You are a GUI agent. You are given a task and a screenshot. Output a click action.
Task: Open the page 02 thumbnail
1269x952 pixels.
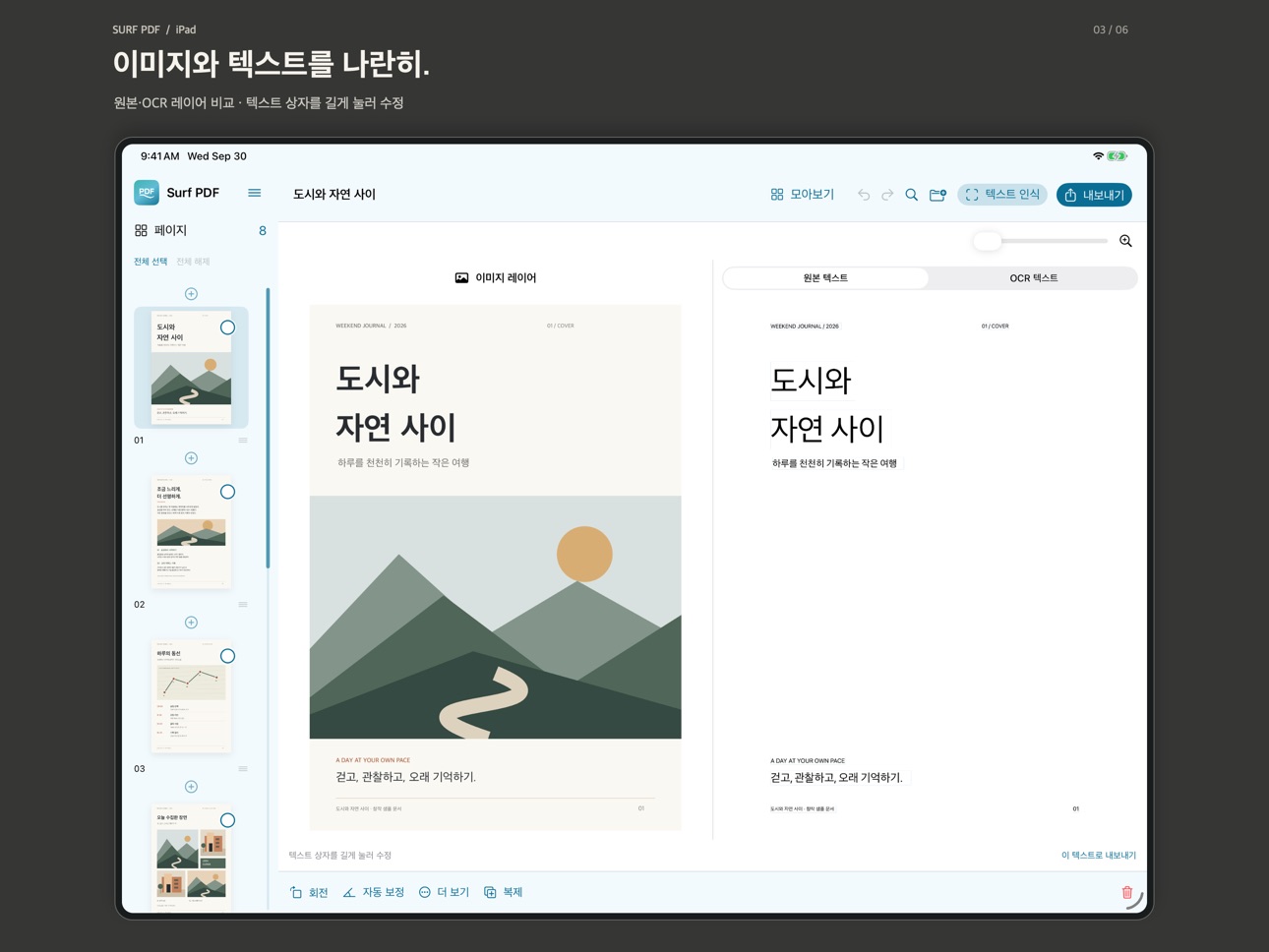coord(192,533)
